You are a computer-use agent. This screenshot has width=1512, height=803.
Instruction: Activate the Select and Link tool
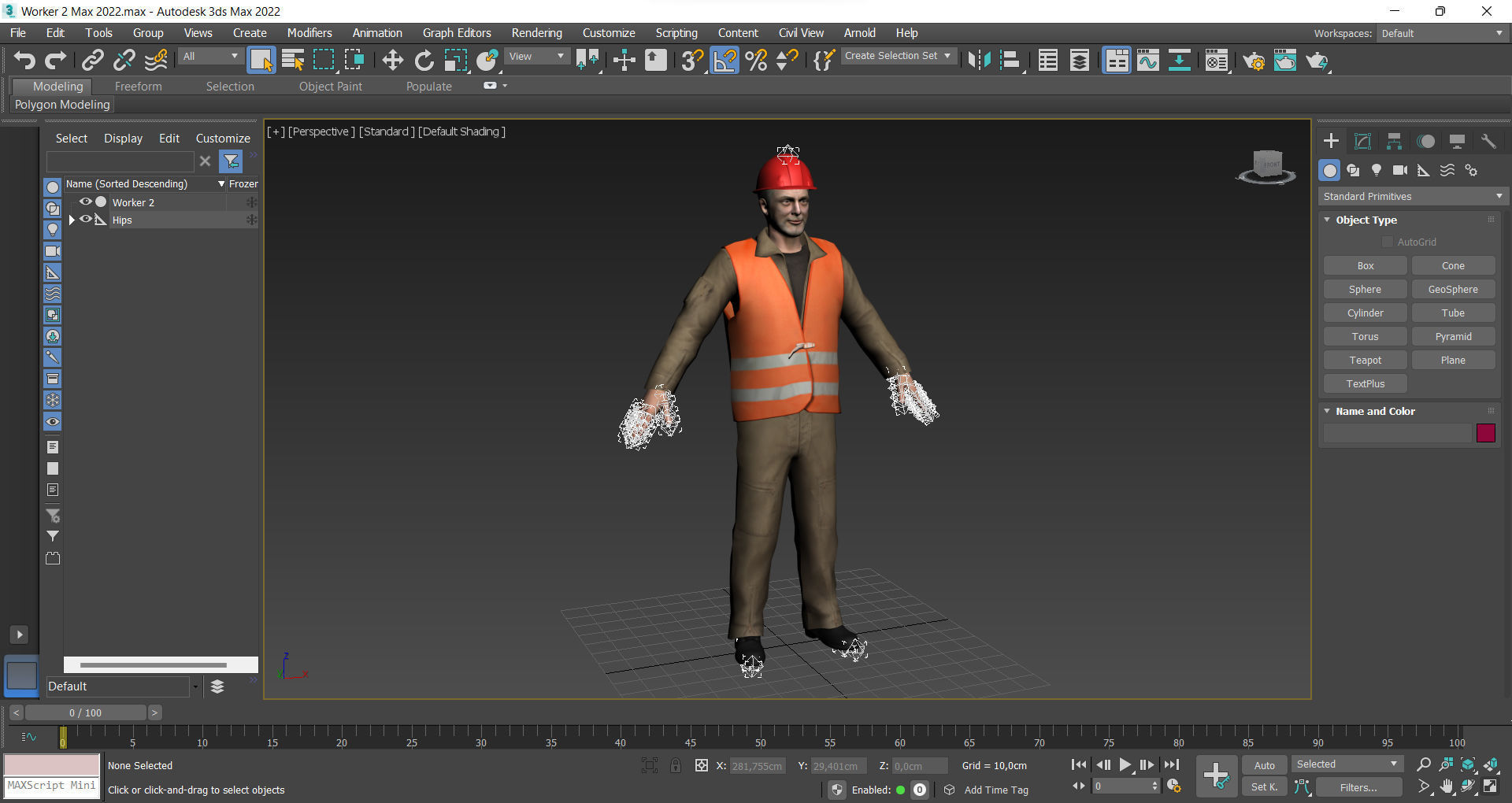pyautogui.click(x=93, y=61)
